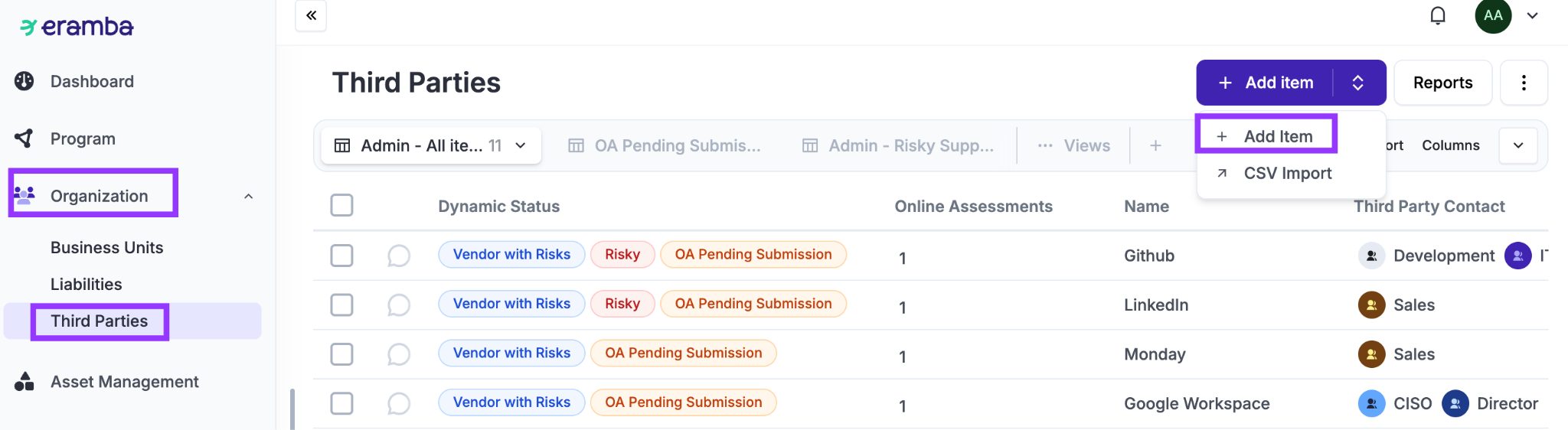Click the Reports button
The width and height of the screenshot is (1568, 430).
tap(1442, 83)
